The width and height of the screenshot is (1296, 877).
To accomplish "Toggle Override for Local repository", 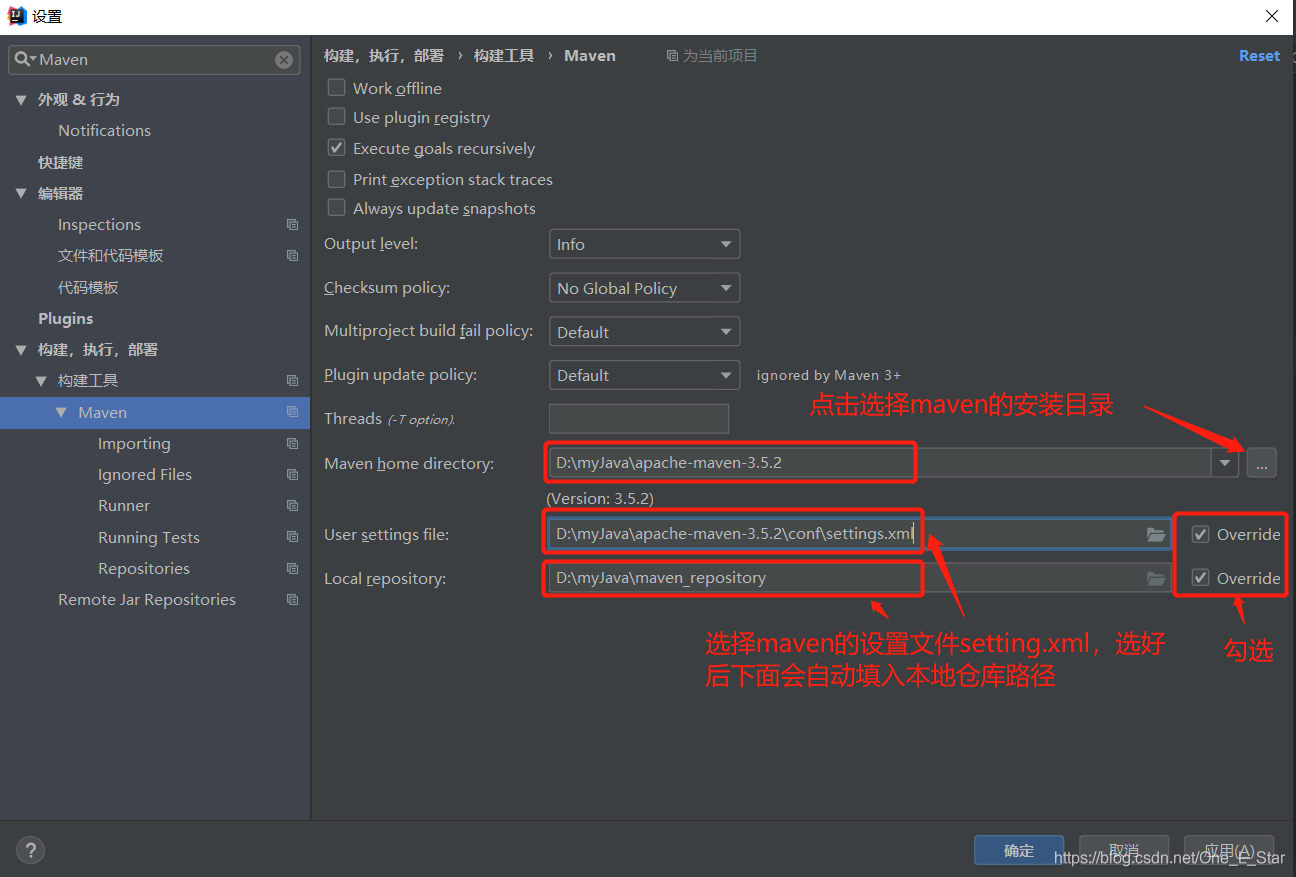I will (1201, 578).
